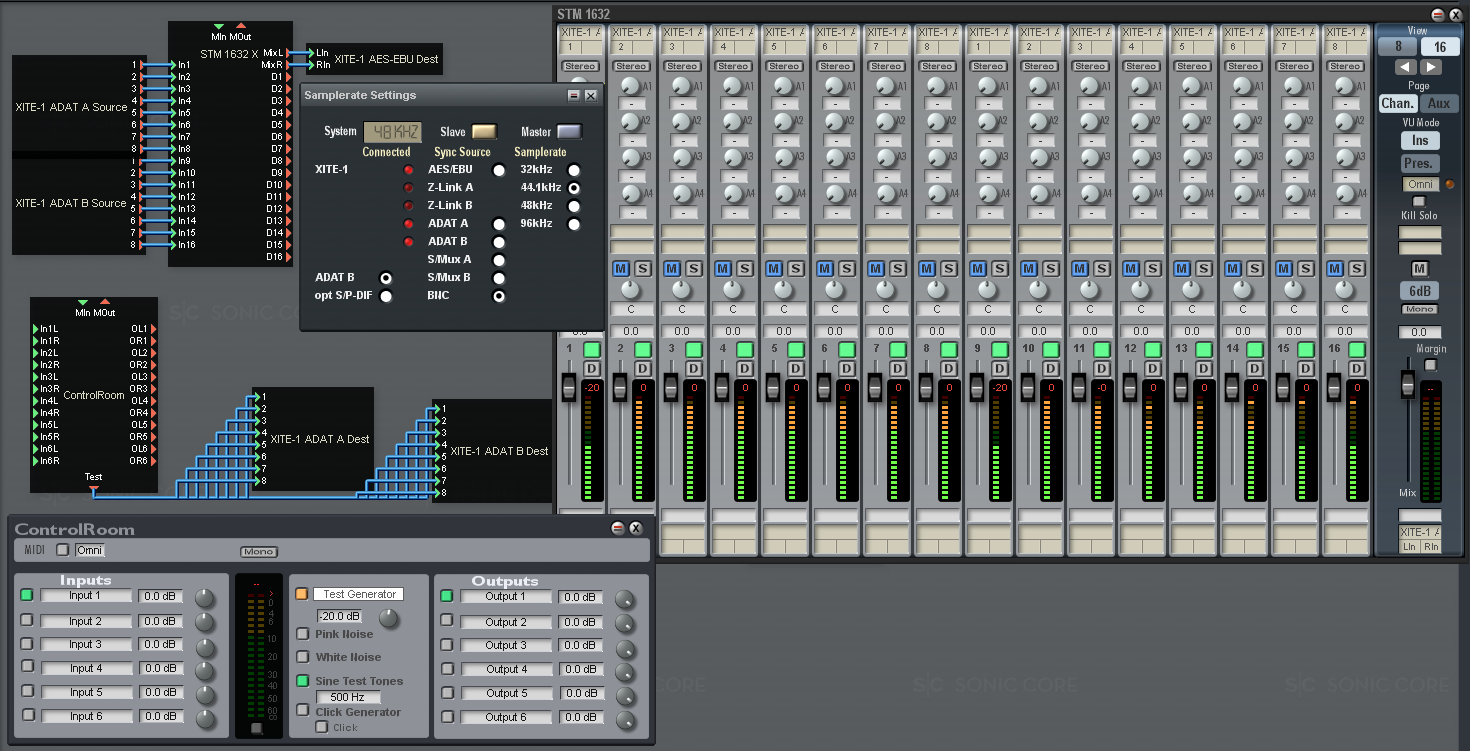Click the green button on channel 16

[x=1357, y=349]
